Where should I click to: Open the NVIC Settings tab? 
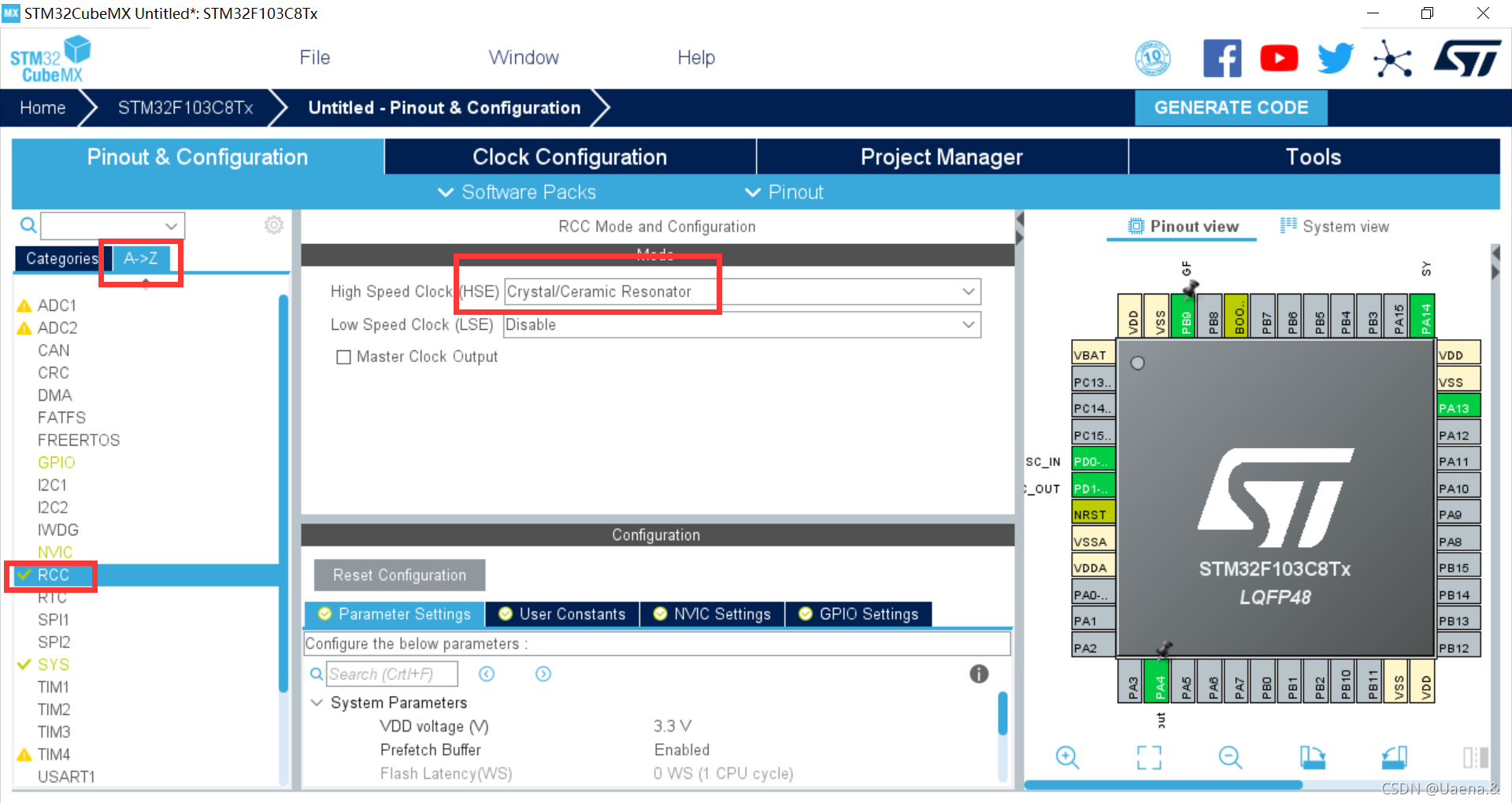pos(712,614)
